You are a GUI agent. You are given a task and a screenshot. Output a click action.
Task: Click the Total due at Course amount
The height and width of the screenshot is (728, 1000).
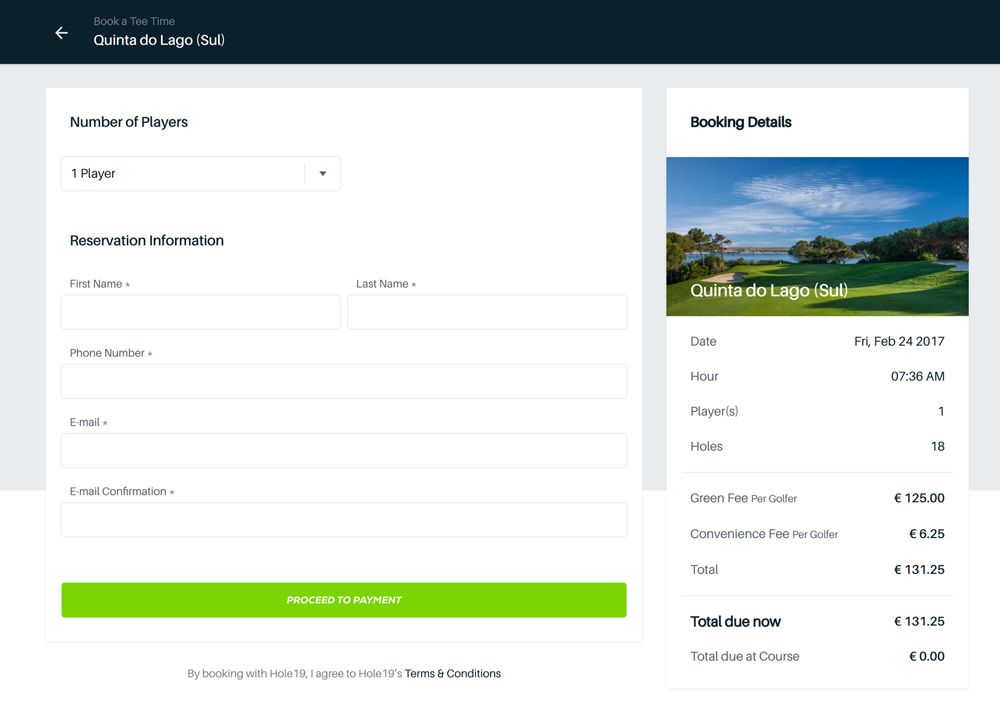tap(926, 657)
